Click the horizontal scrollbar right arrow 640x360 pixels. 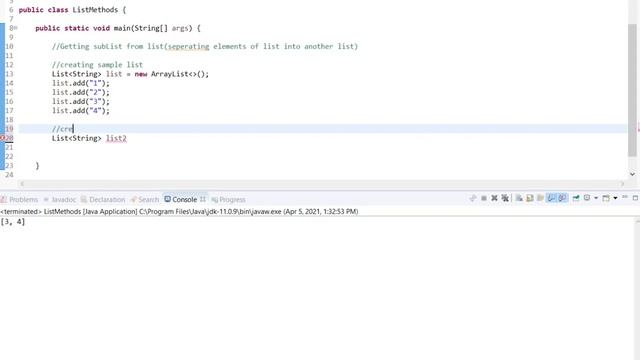click(x=622, y=184)
